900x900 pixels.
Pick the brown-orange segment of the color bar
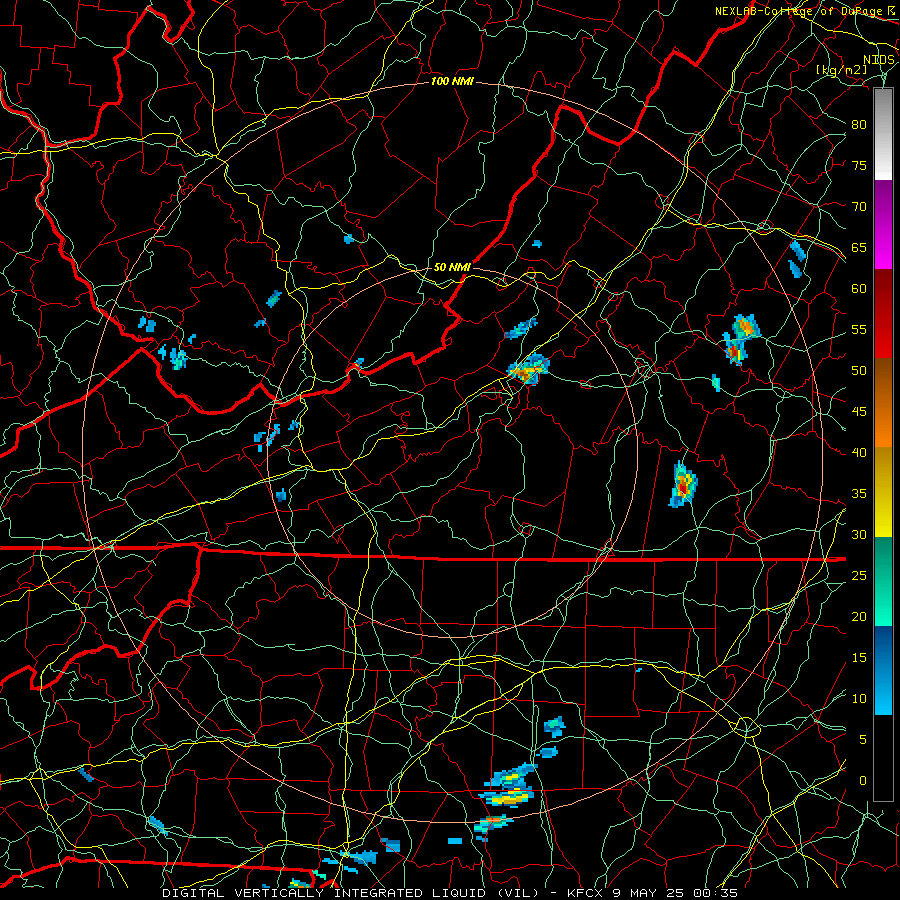[883, 403]
